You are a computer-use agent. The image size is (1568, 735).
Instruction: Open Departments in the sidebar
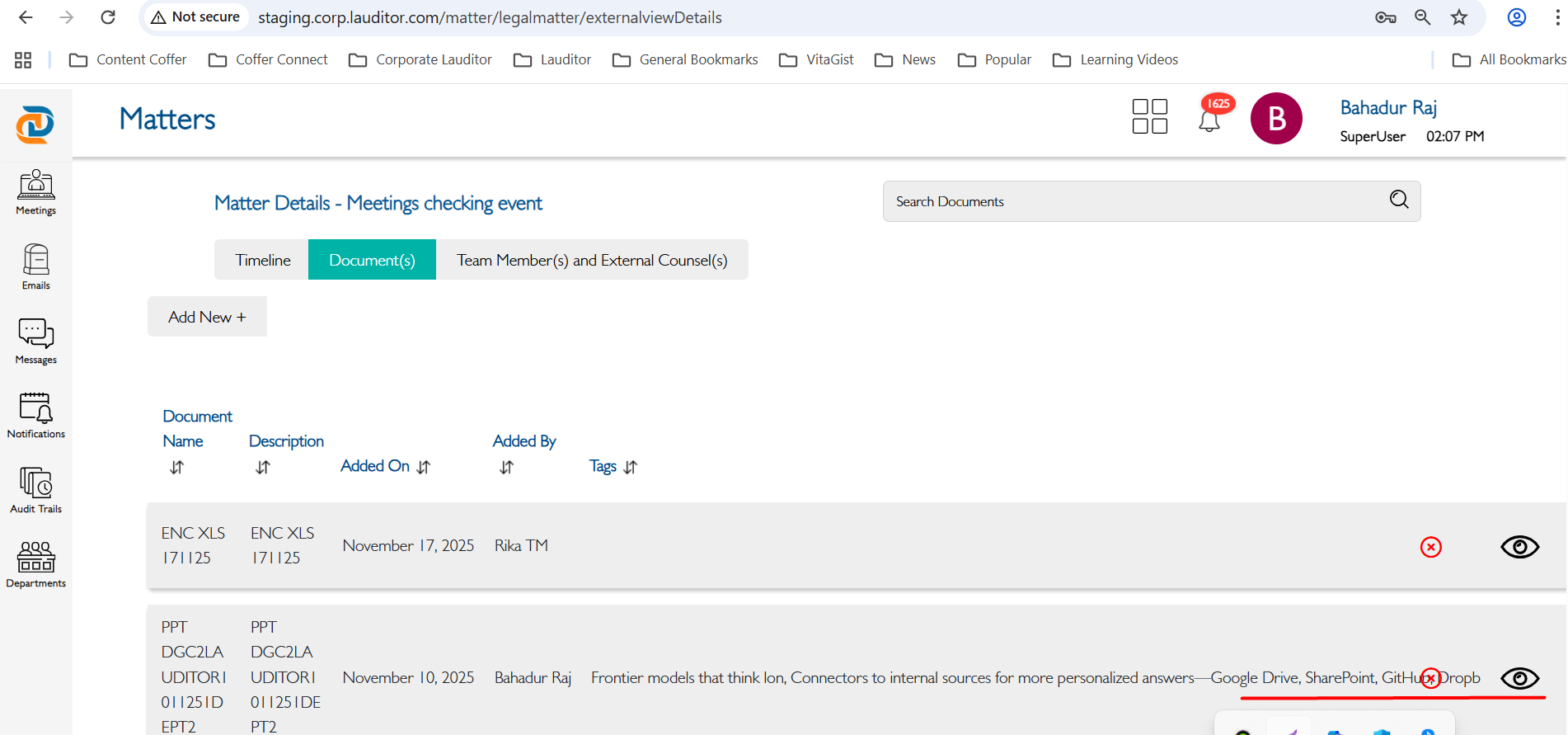pyautogui.click(x=36, y=564)
